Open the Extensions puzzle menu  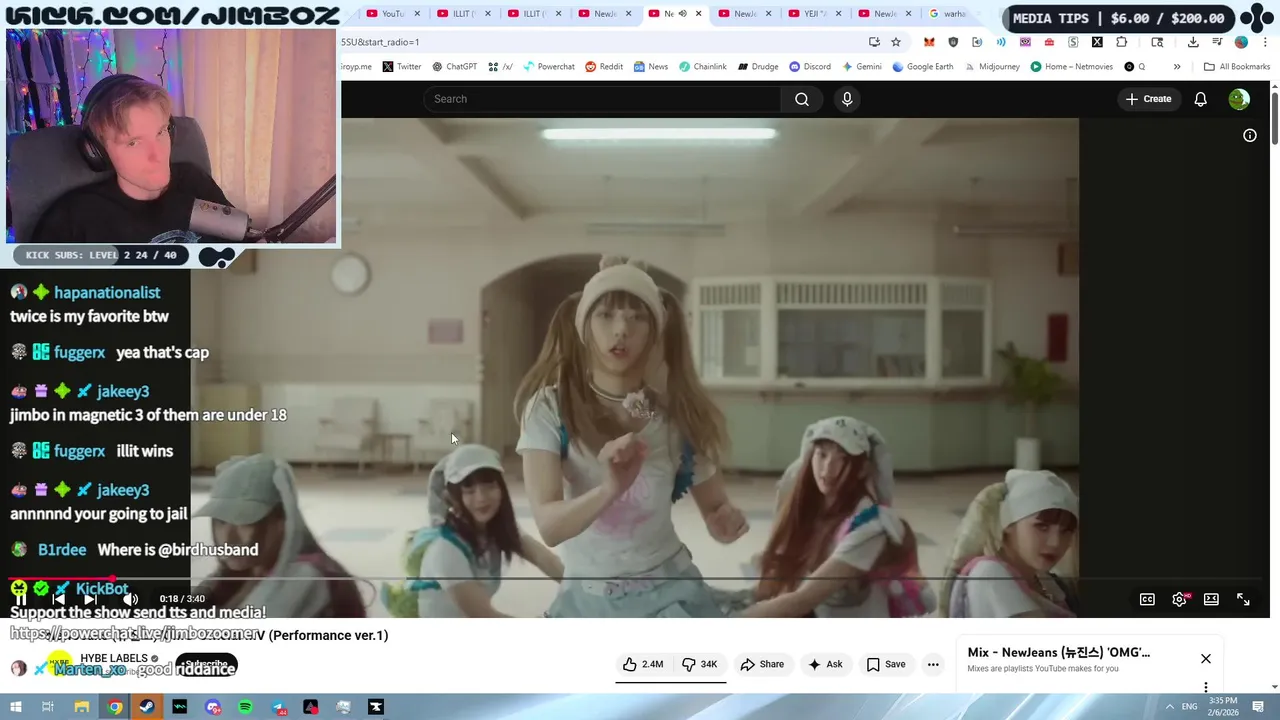tap(1121, 42)
